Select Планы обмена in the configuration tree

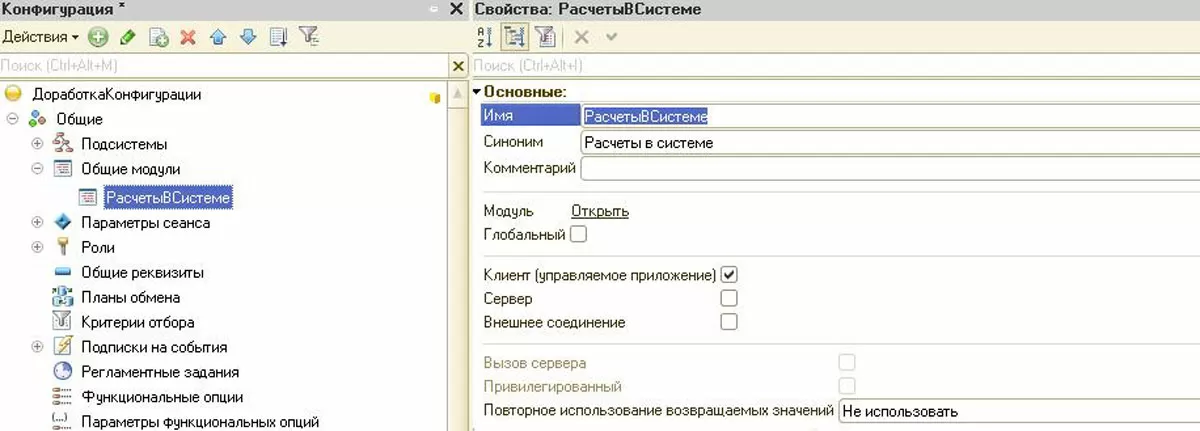[130, 297]
